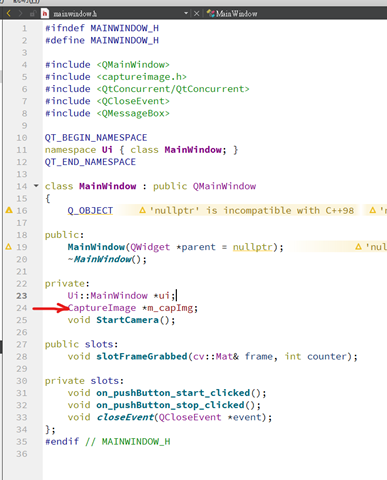This screenshot has height=480, width=387.
Task: Click the counter parameter on line 28
Action: 327,356
